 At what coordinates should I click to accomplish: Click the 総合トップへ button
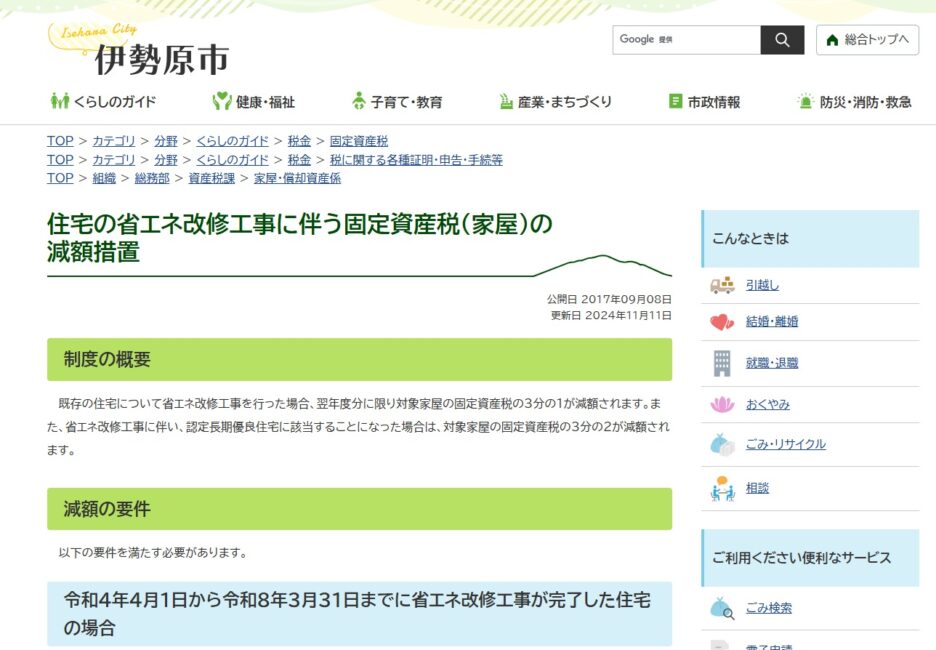[x=867, y=40]
